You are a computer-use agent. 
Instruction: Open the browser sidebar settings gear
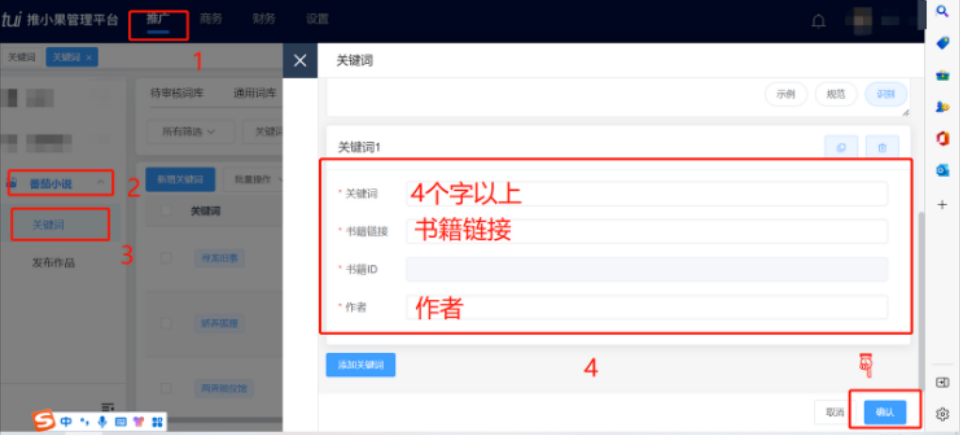pos(942,414)
